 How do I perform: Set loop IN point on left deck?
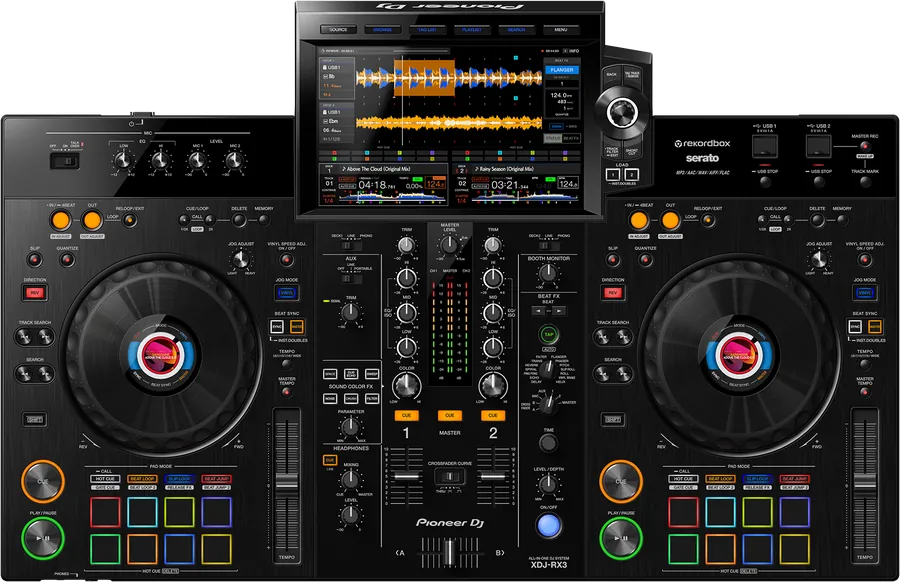[x=60, y=220]
